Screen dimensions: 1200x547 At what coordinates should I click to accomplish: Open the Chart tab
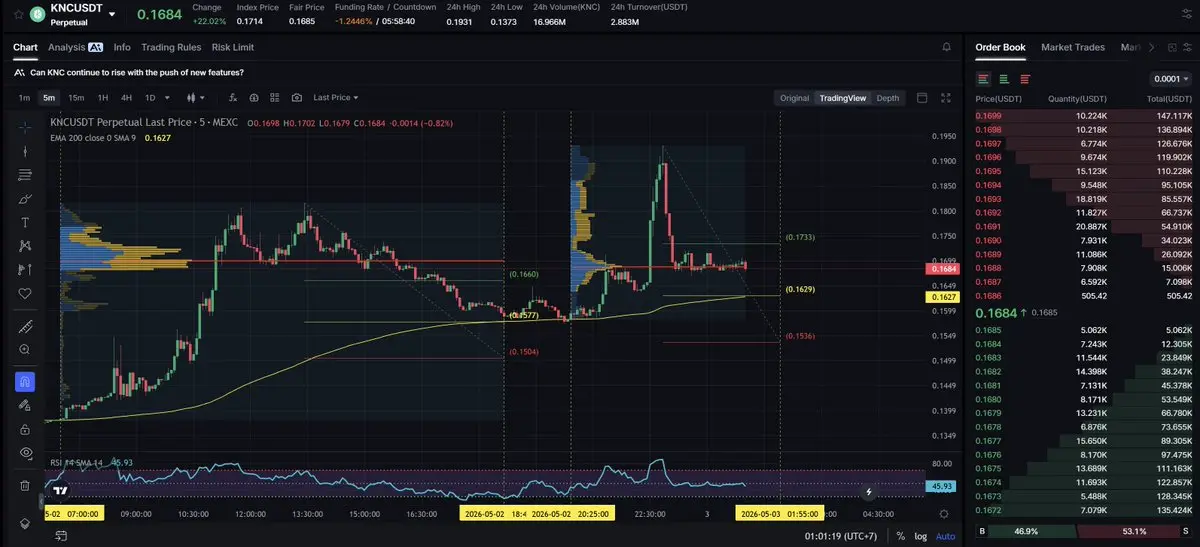point(25,47)
